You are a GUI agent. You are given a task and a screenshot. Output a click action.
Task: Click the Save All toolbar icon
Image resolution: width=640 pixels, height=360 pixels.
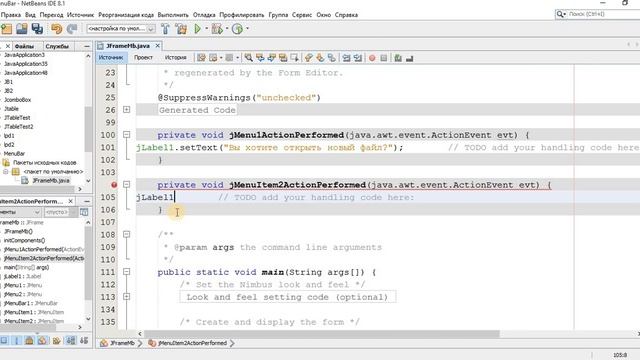click(x=37, y=29)
